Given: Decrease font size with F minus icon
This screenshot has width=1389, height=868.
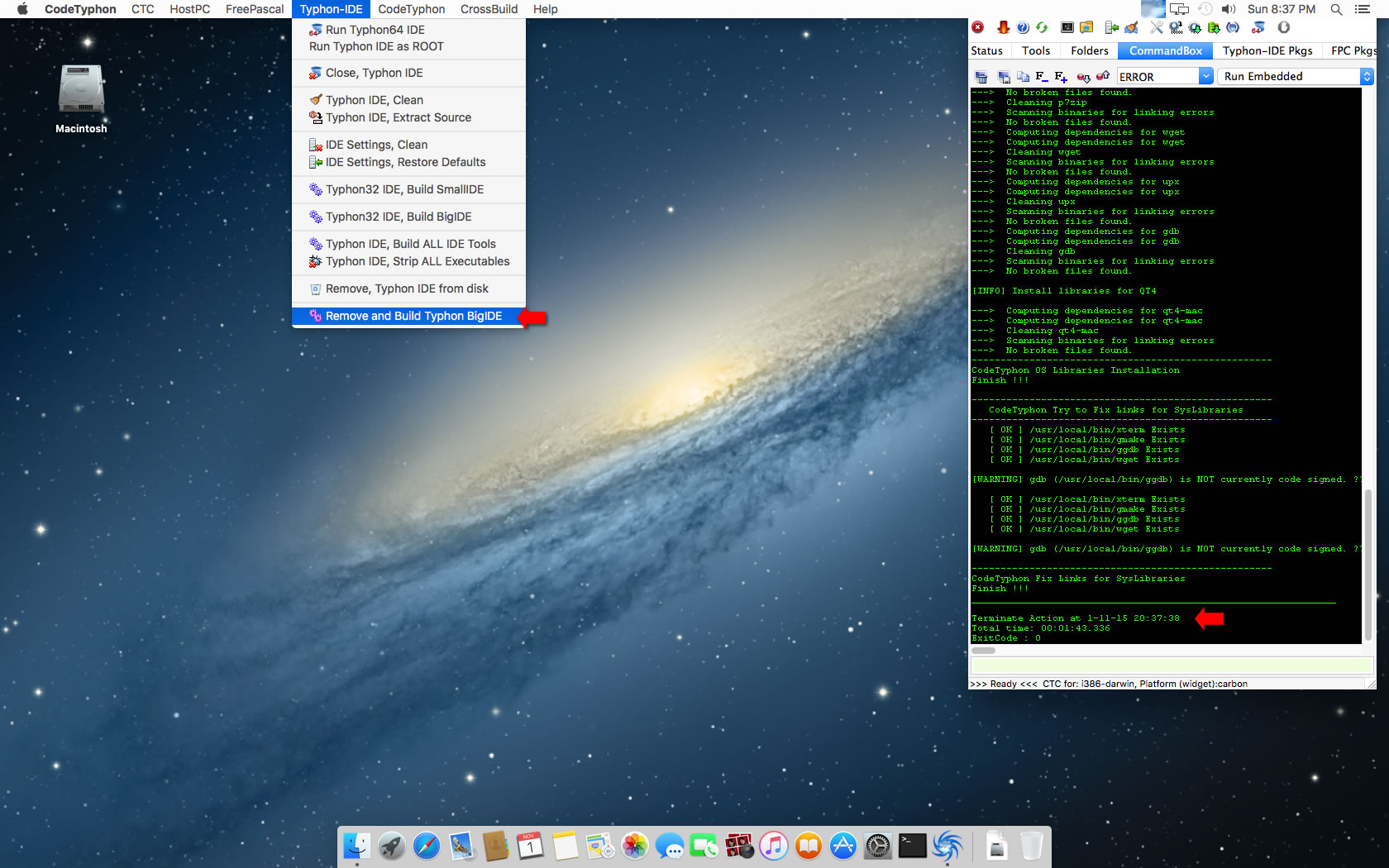Looking at the screenshot, I should click(1042, 77).
